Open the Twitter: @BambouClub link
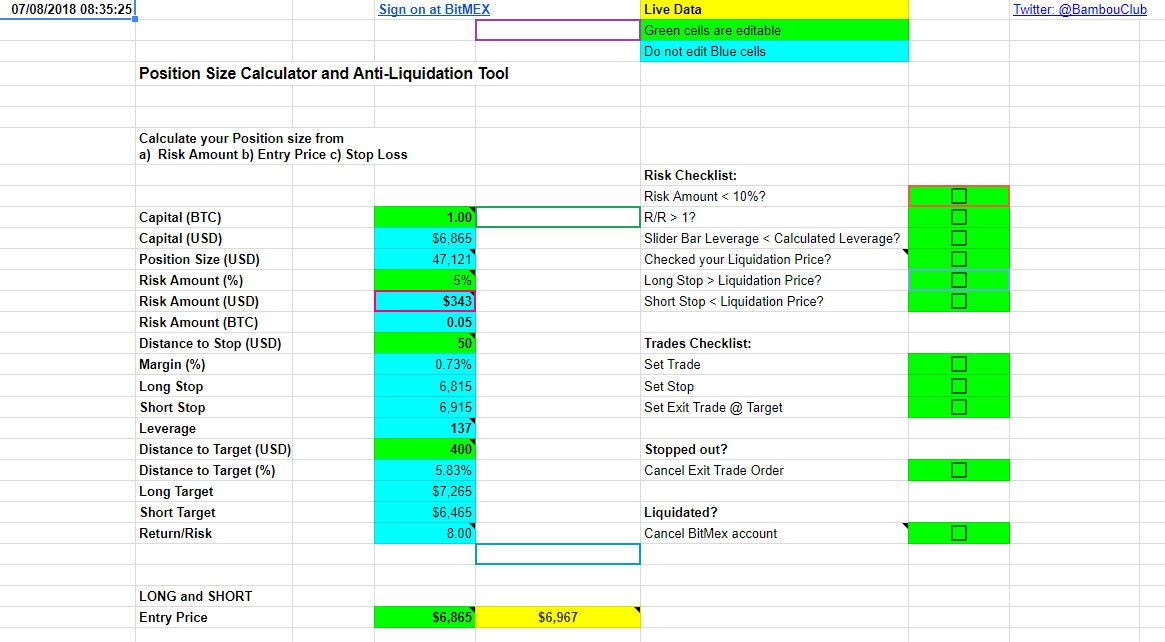1165x642 pixels. [x=1080, y=10]
